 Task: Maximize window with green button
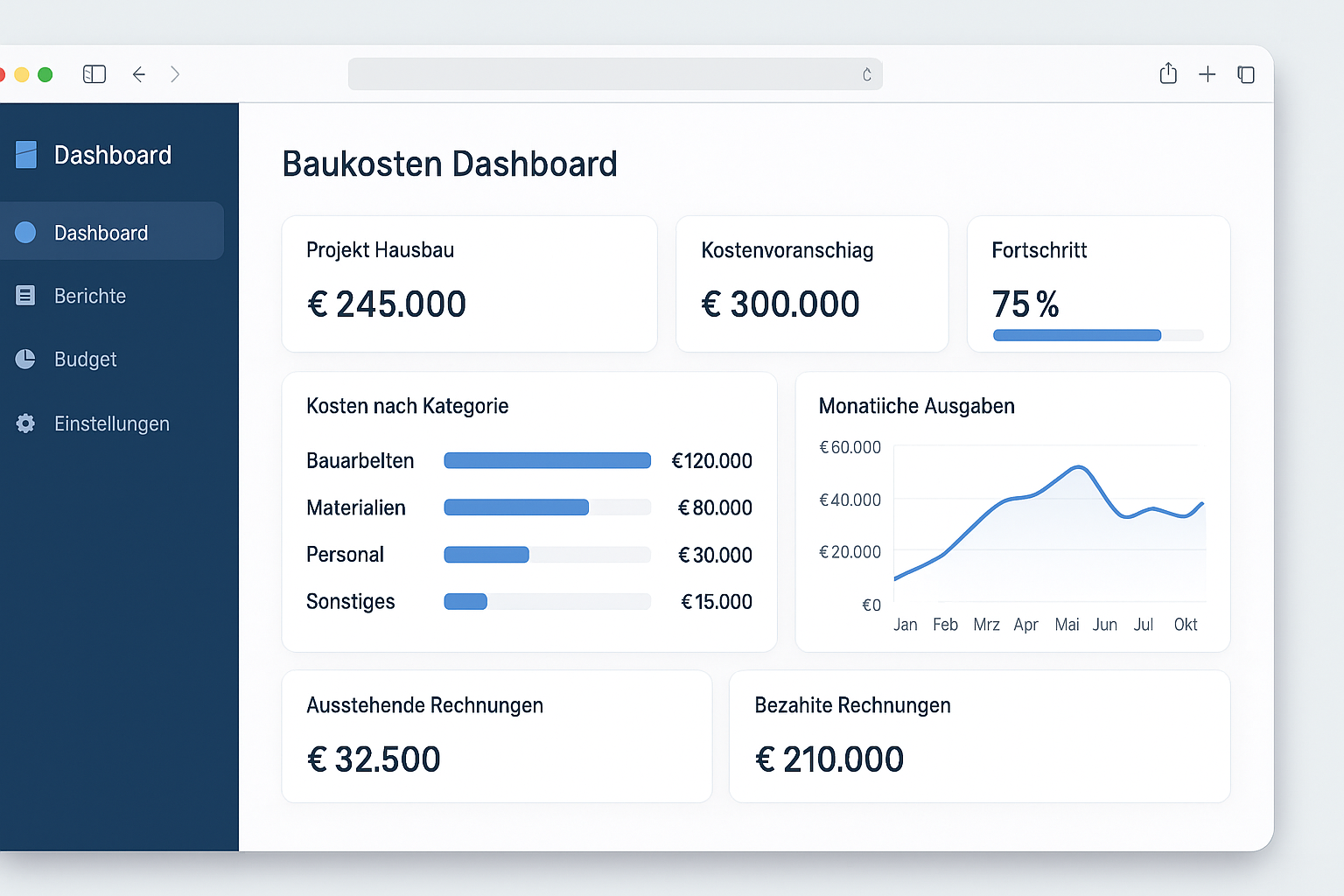(45, 74)
